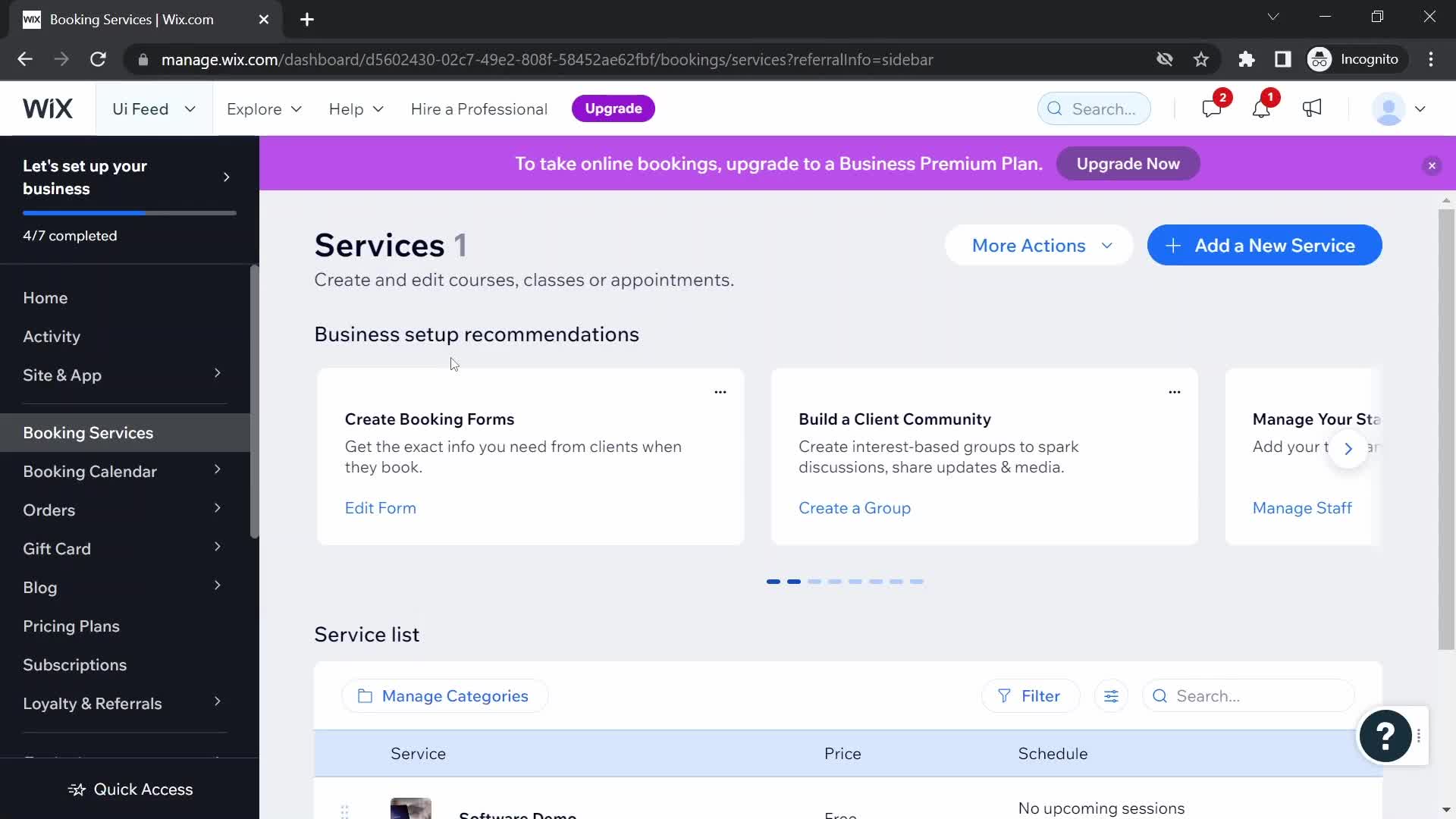Expand the Booking Calendar submenu
This screenshot has height=819, width=1456.
click(218, 471)
